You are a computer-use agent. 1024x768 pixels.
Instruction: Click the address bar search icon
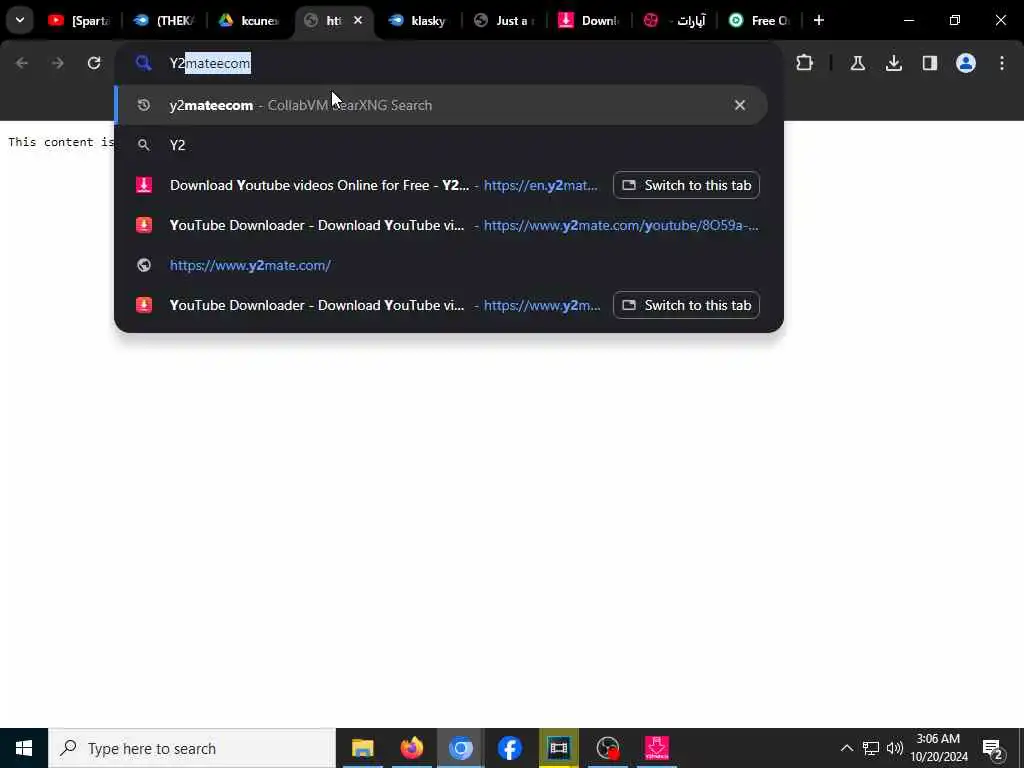tap(144, 63)
